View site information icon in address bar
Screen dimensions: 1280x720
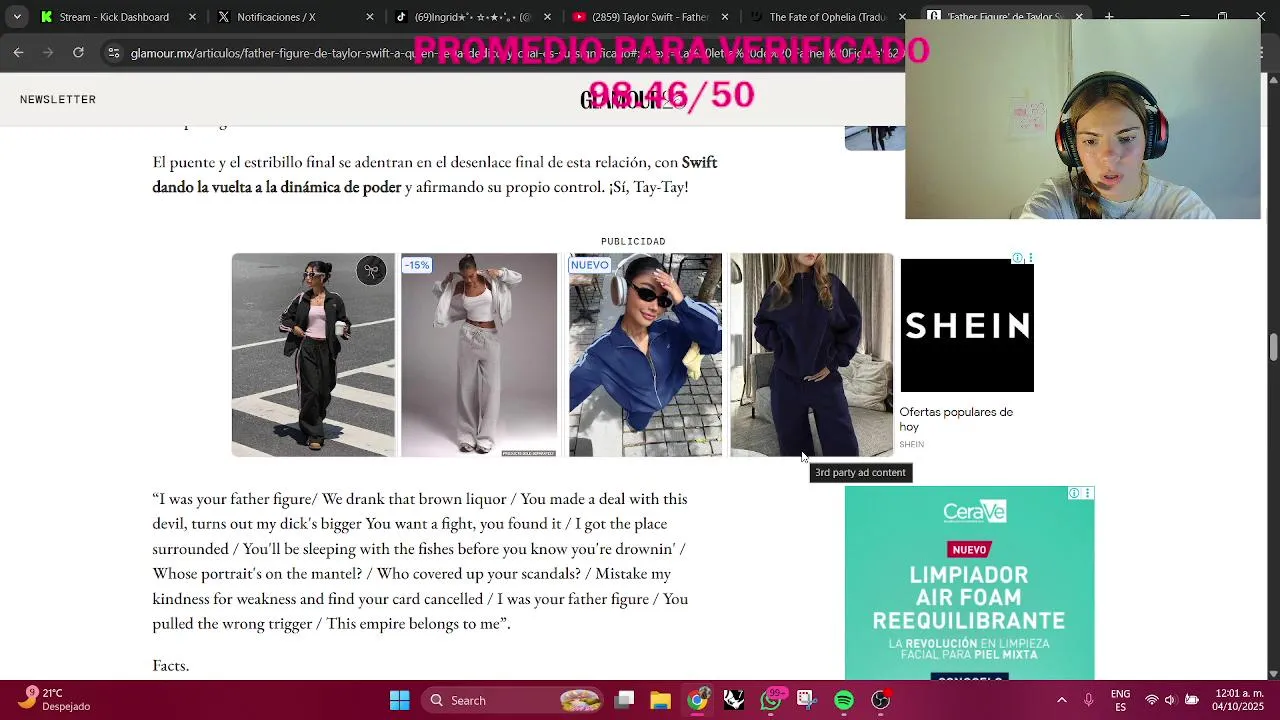click(x=114, y=53)
